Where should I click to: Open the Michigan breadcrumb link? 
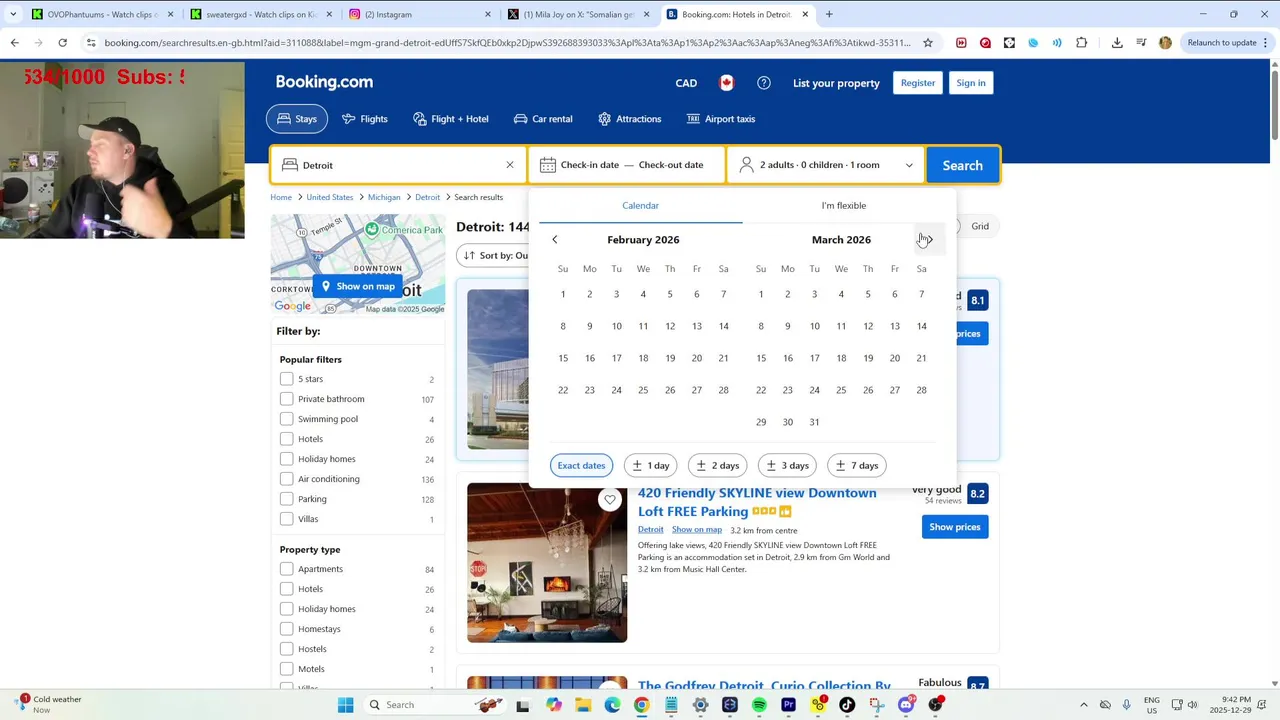click(x=384, y=197)
